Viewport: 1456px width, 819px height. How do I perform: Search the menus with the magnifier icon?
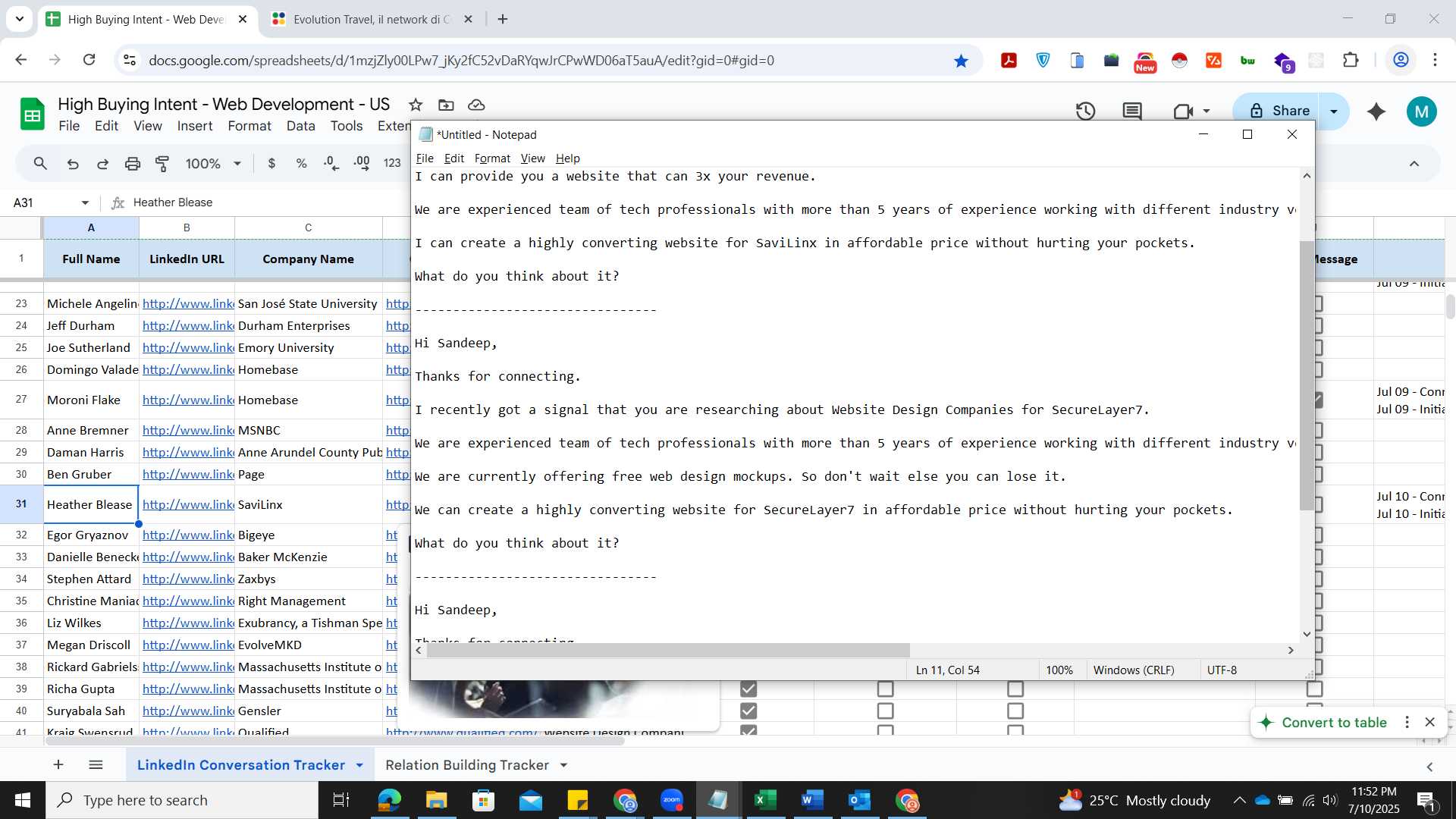[x=41, y=163]
